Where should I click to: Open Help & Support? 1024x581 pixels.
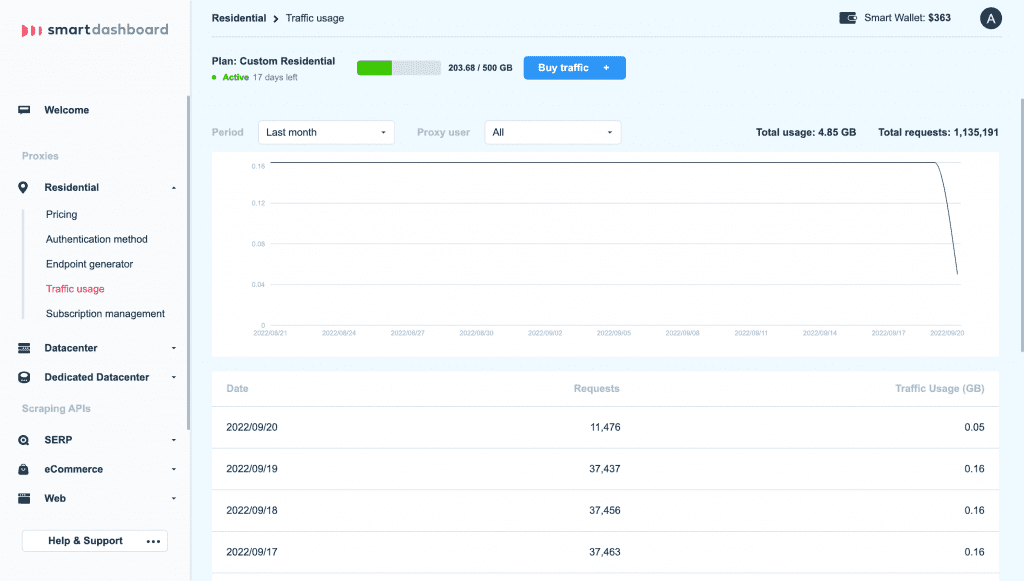pos(85,540)
